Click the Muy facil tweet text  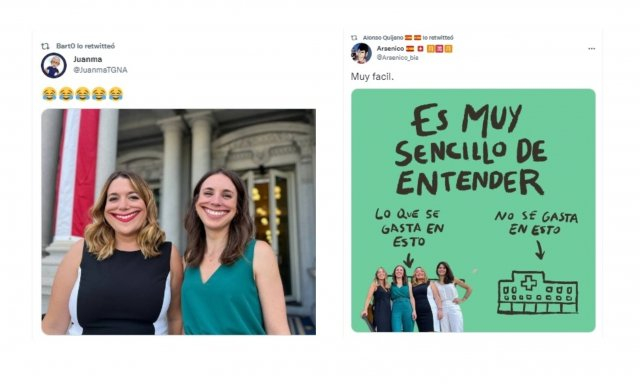pyautogui.click(x=372, y=76)
